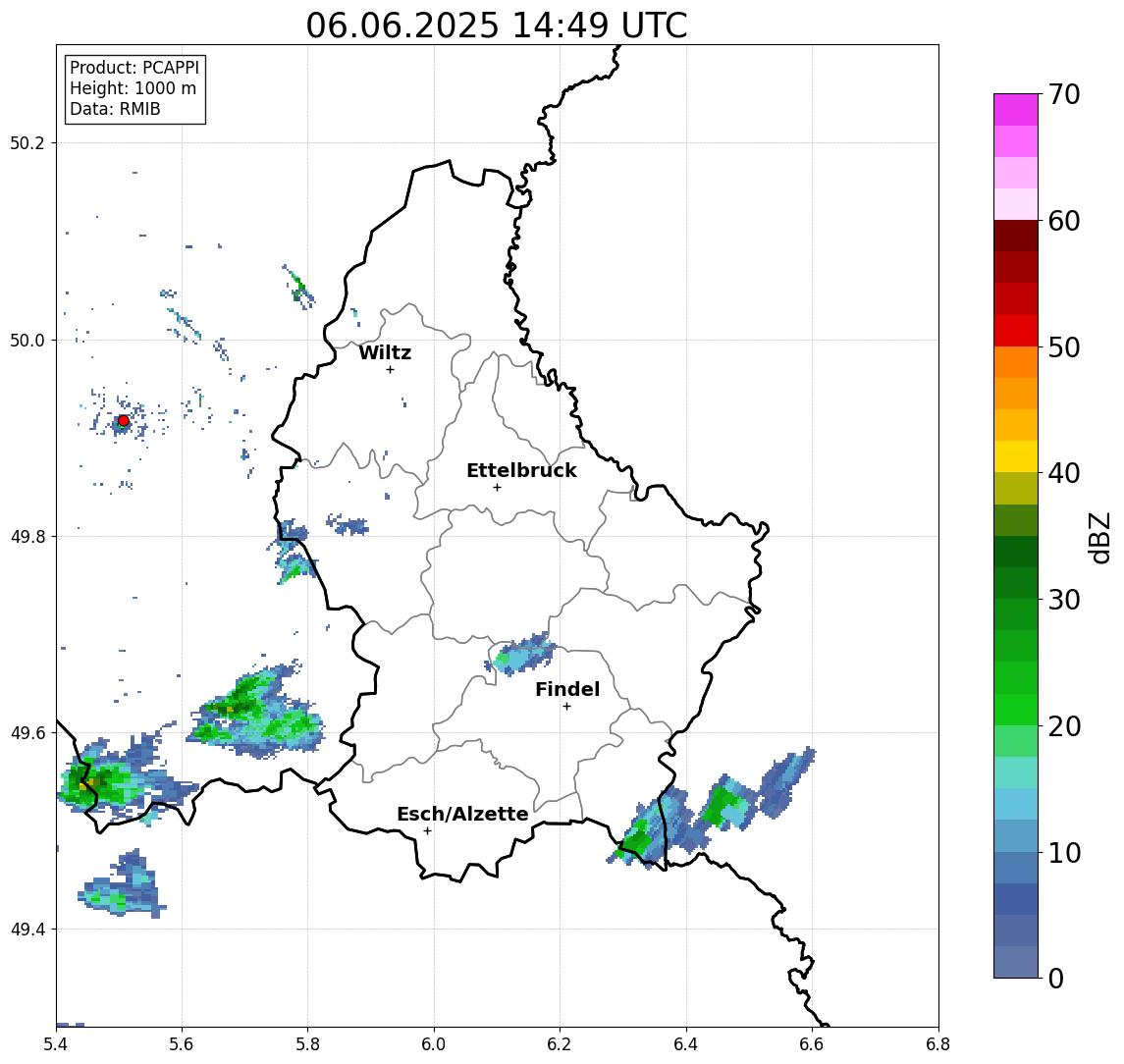Click the colorbar tick label 20
This screenshot has width=1124, height=1064.
1064,725
